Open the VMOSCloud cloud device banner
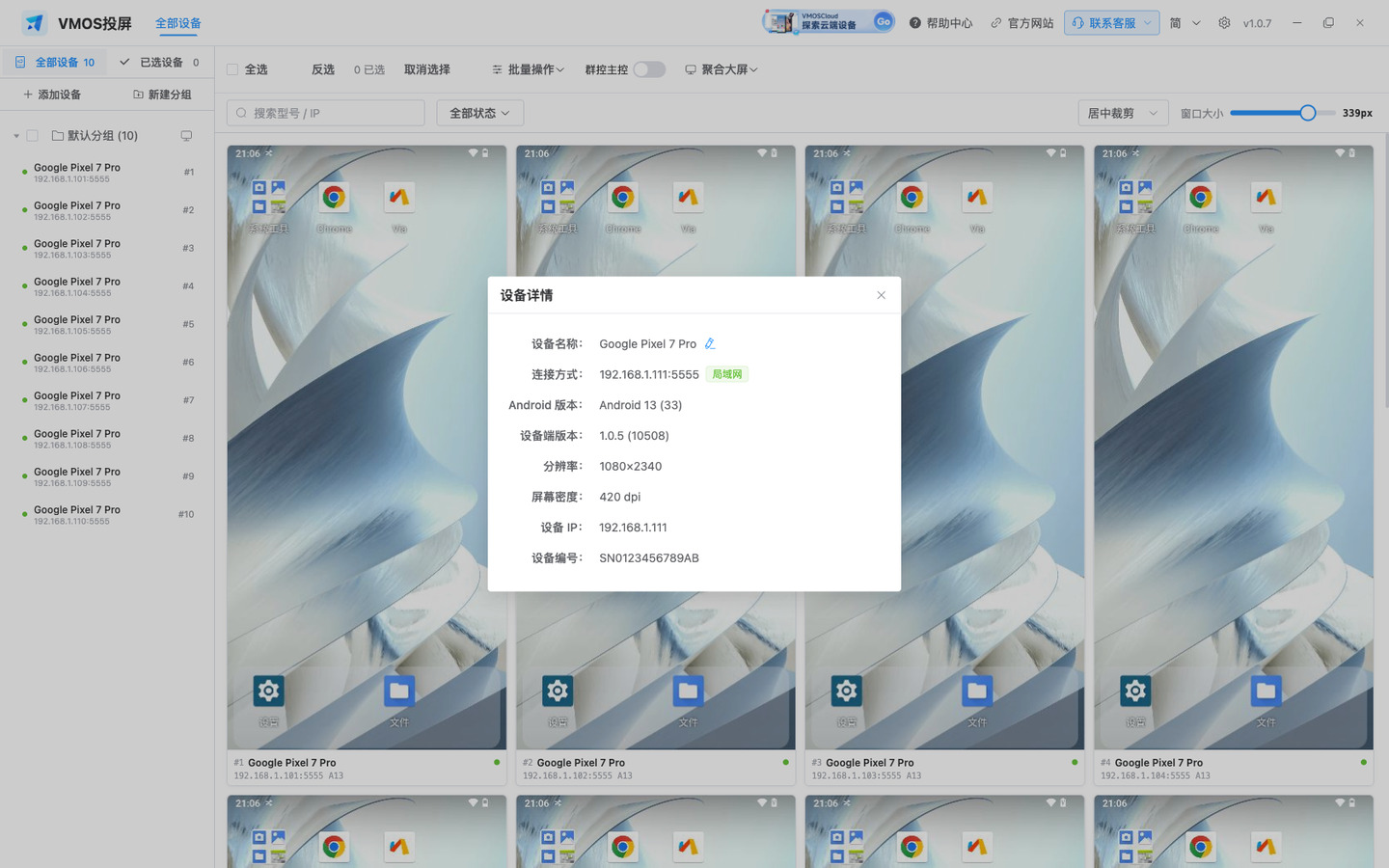The image size is (1389, 868). [830, 22]
